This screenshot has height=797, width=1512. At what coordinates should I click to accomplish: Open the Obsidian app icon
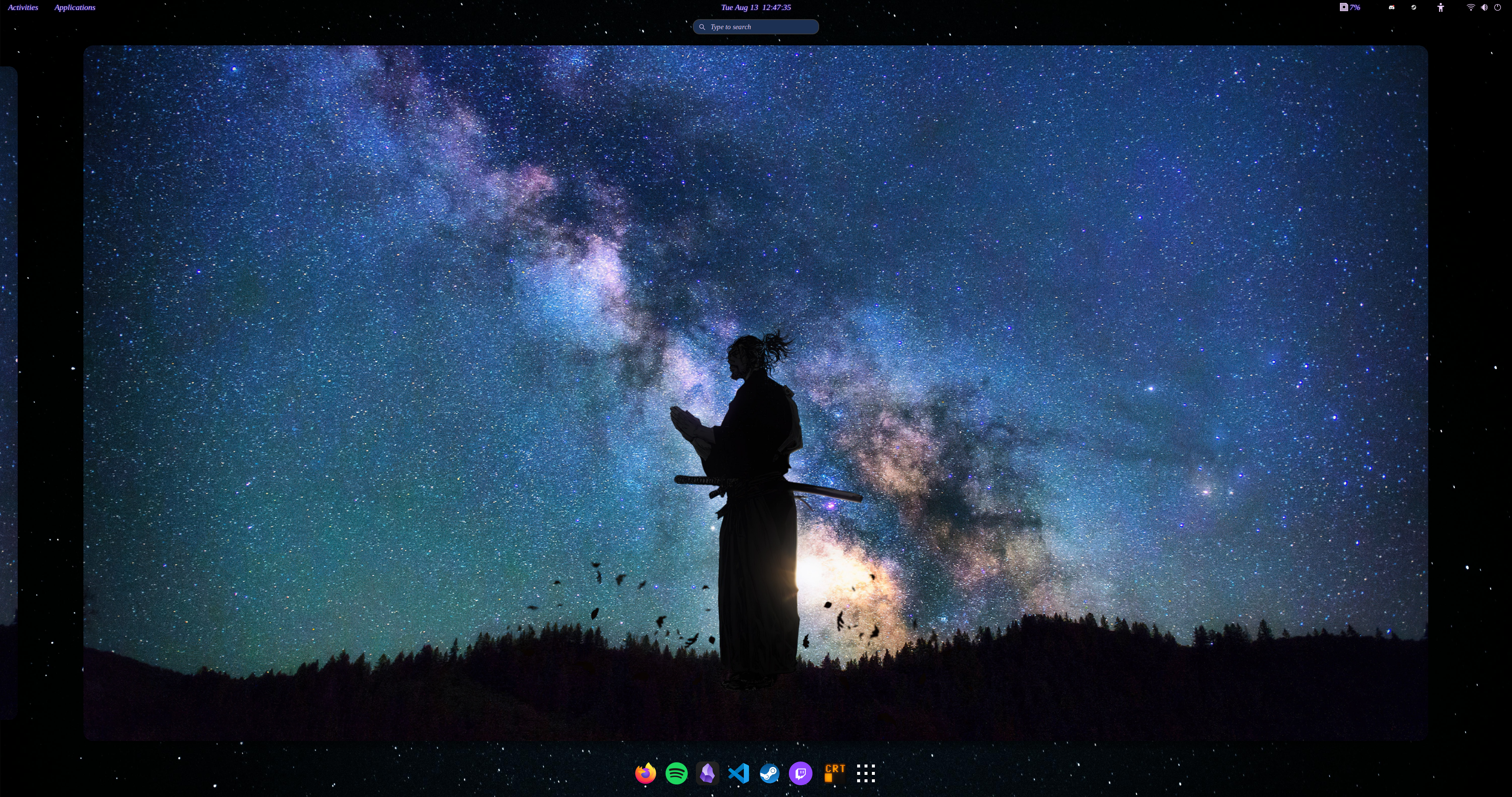pyautogui.click(x=707, y=773)
